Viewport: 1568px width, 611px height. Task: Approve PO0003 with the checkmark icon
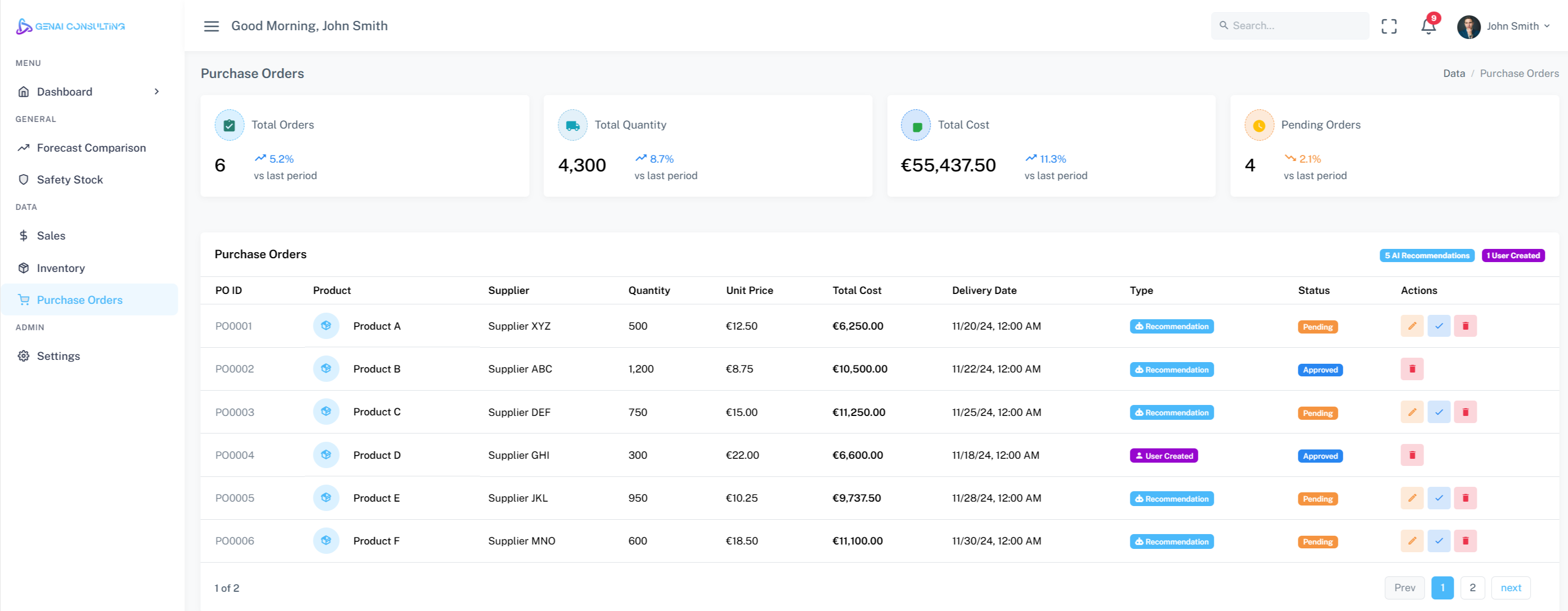pyautogui.click(x=1438, y=412)
